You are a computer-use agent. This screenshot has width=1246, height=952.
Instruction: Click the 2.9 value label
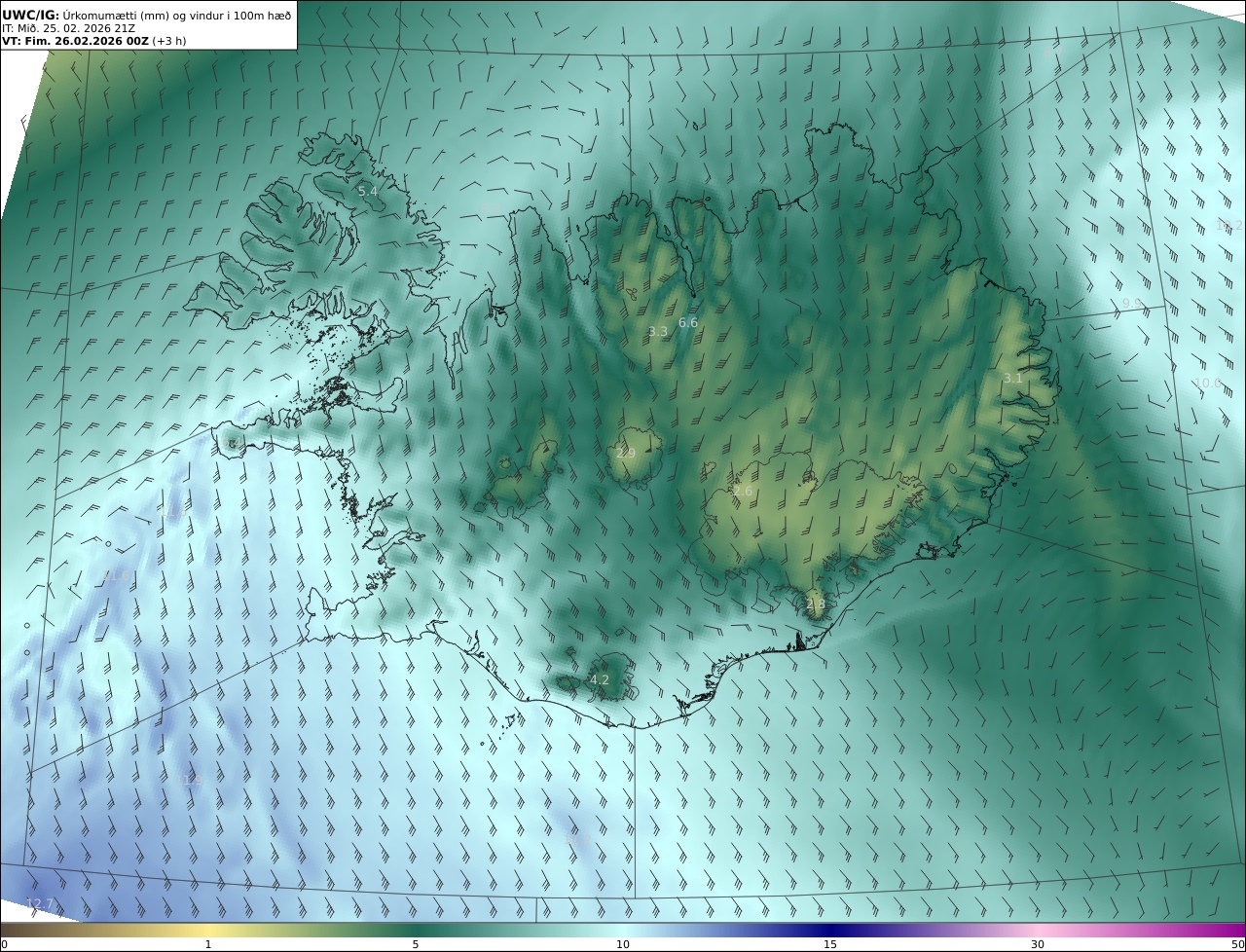tap(626, 454)
